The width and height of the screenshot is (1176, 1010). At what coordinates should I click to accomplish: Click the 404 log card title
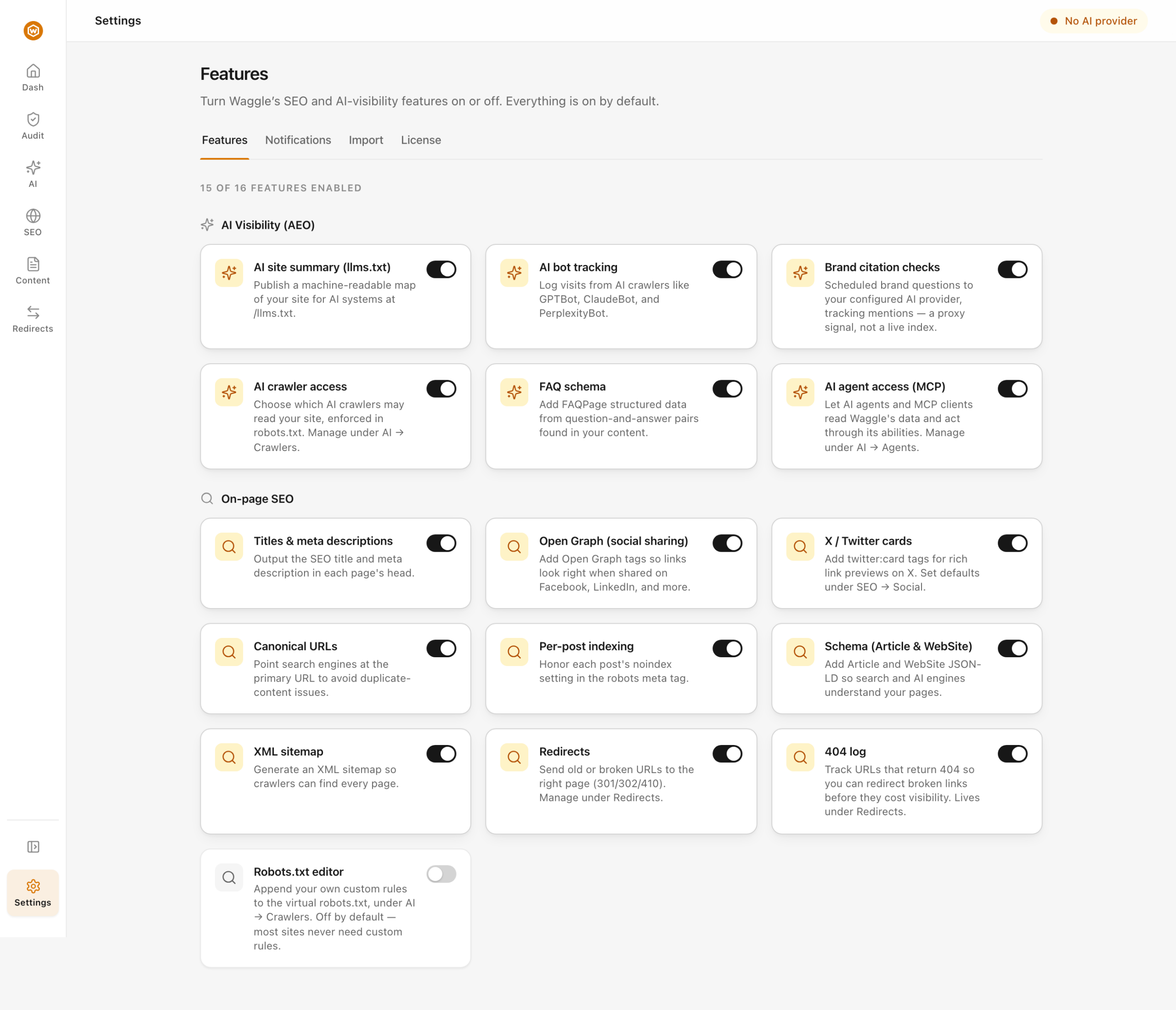(x=845, y=752)
